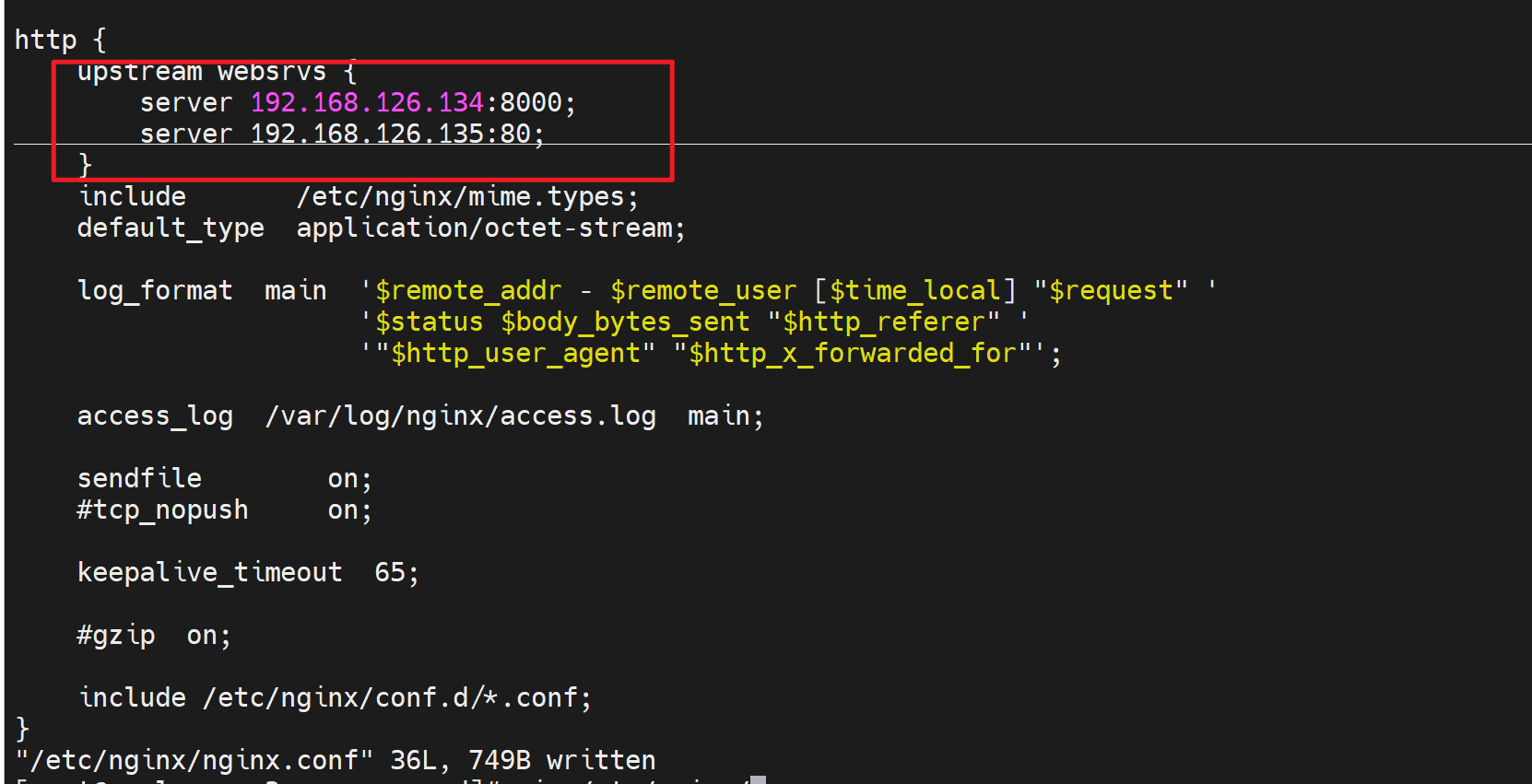Click the default_type directive
Image resolution: width=1532 pixels, height=784 pixels.
click(171, 228)
